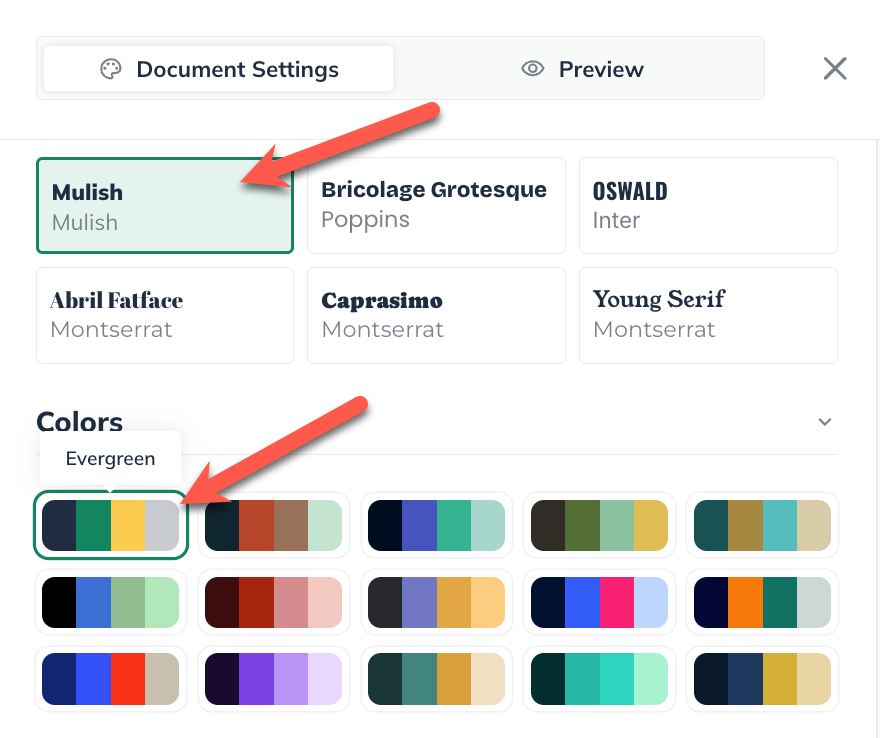This screenshot has width=880, height=738.
Task: Click the Evergreen tooltip label
Action: (x=110, y=458)
